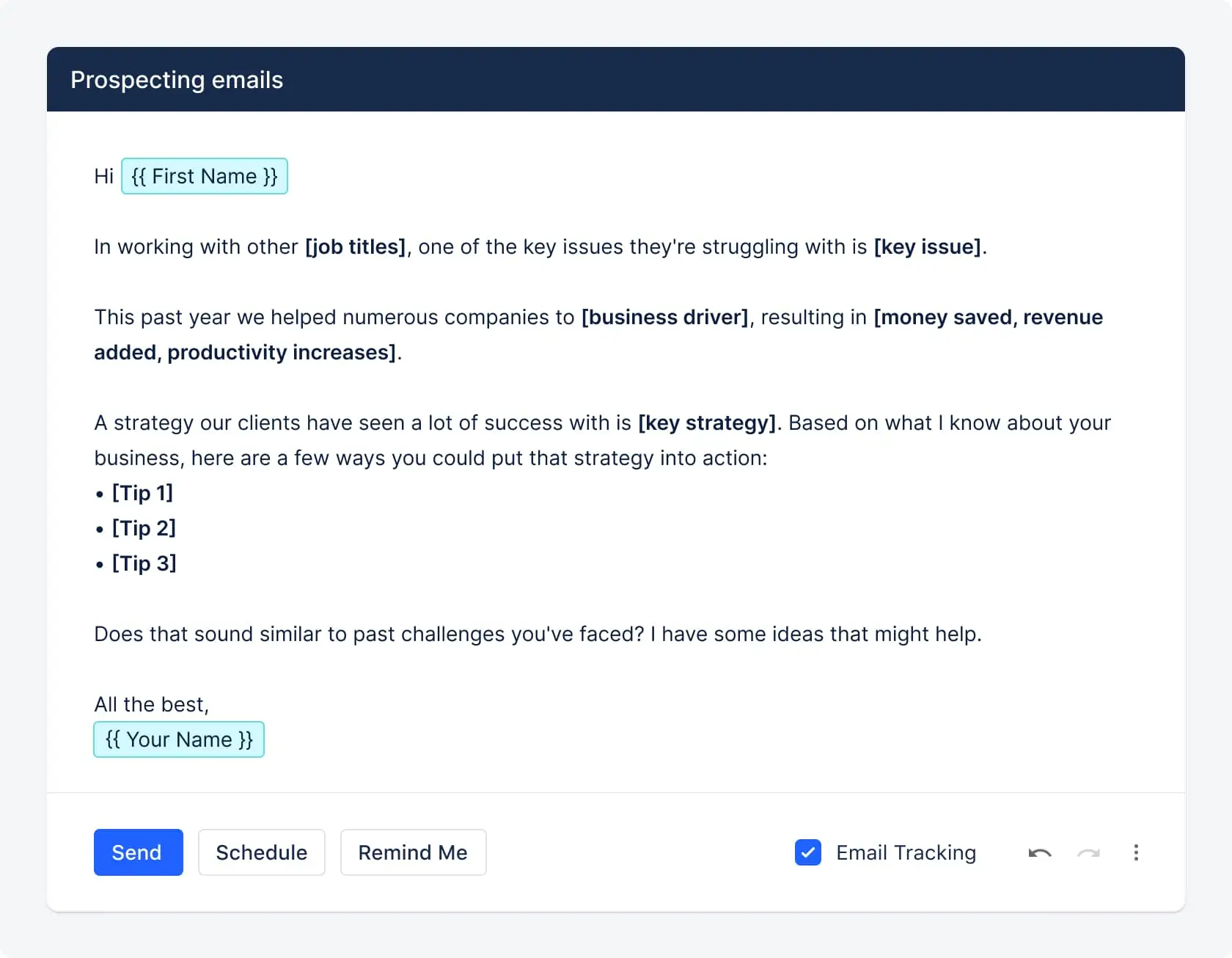
Task: Select the {{ First Name }} merge tag
Action: tap(204, 176)
